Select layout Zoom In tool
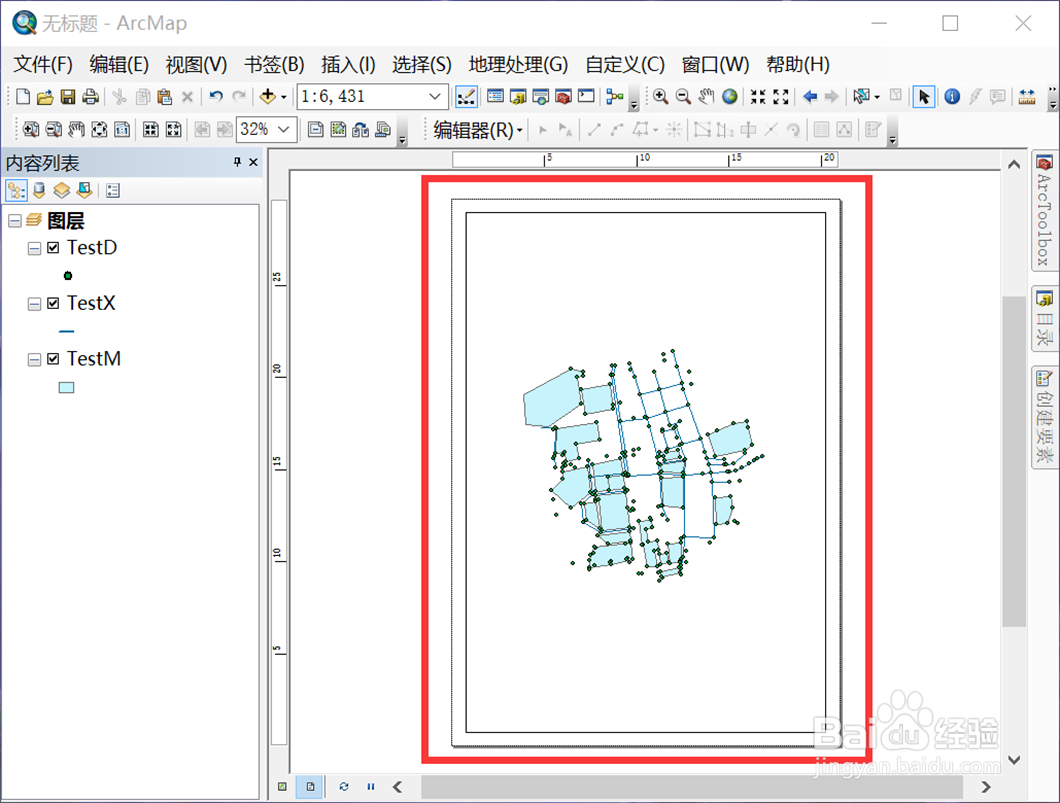Image resolution: width=1060 pixels, height=803 pixels. point(30,129)
